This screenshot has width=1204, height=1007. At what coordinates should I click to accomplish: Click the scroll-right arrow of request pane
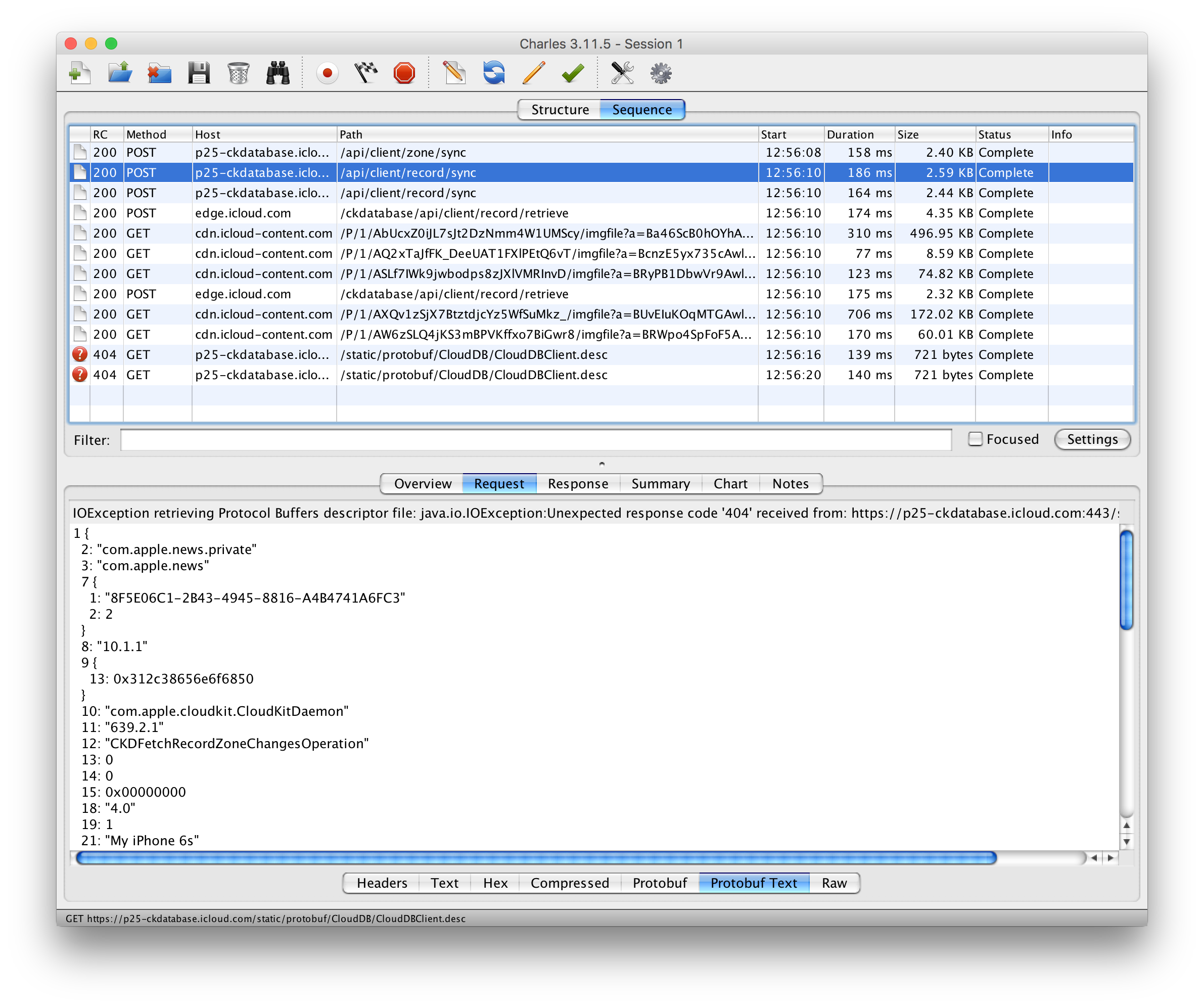tap(1110, 857)
